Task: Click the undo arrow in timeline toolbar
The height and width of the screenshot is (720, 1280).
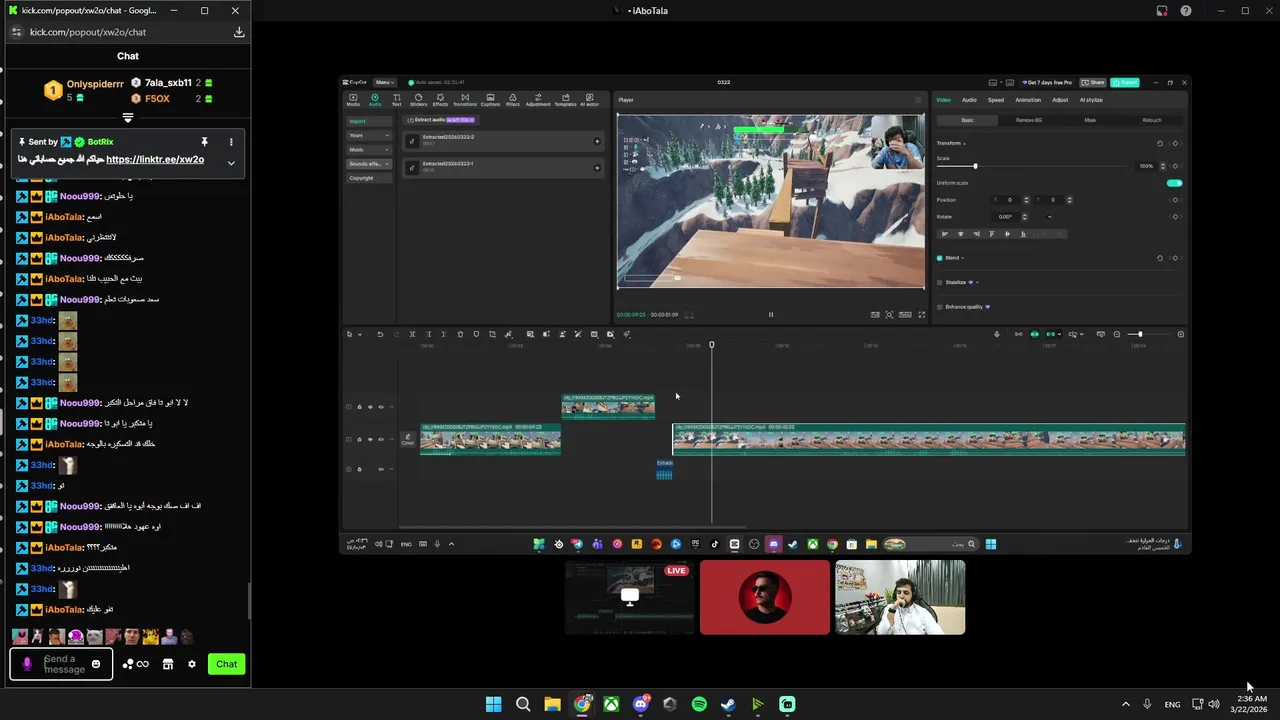Action: 380,334
